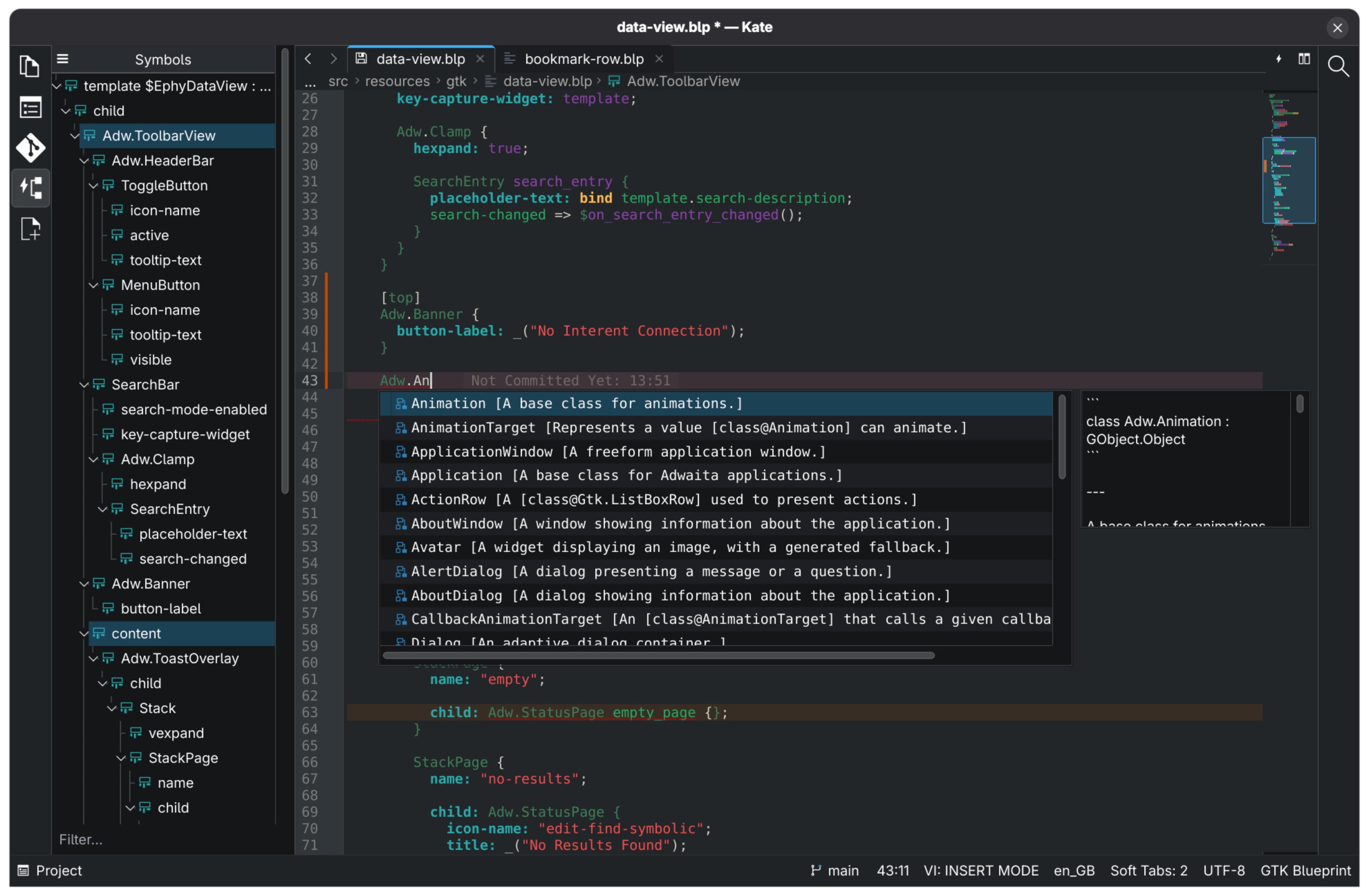Open the Git sidebar panel
Image resolution: width=1369 pixels, height=896 pixels.
coord(30,148)
